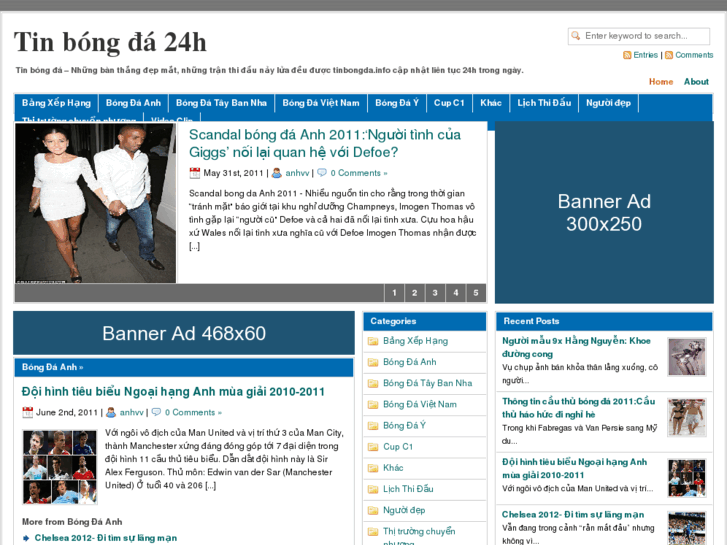This screenshot has height=545, width=727.
Task: Open Cup C1 navigation item
Action: (x=449, y=103)
